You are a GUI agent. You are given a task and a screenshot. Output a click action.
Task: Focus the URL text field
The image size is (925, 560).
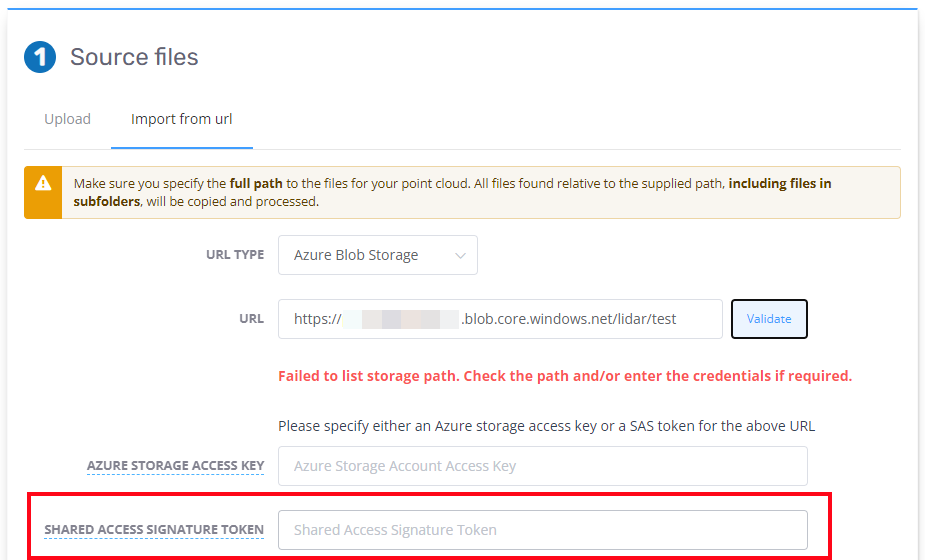(x=500, y=319)
